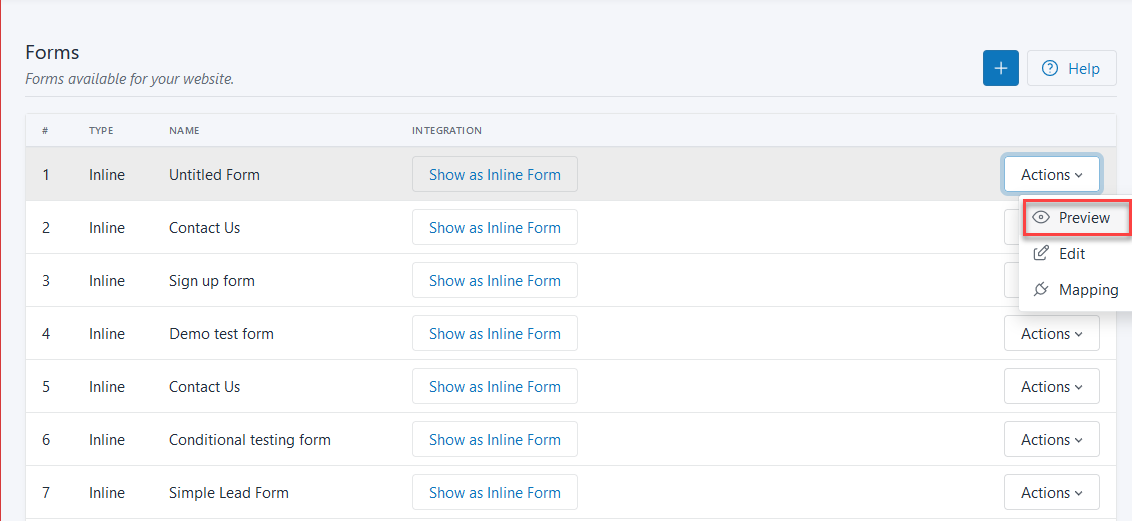Click row number 4
The height and width of the screenshot is (521, 1132).
pyautogui.click(x=45, y=333)
